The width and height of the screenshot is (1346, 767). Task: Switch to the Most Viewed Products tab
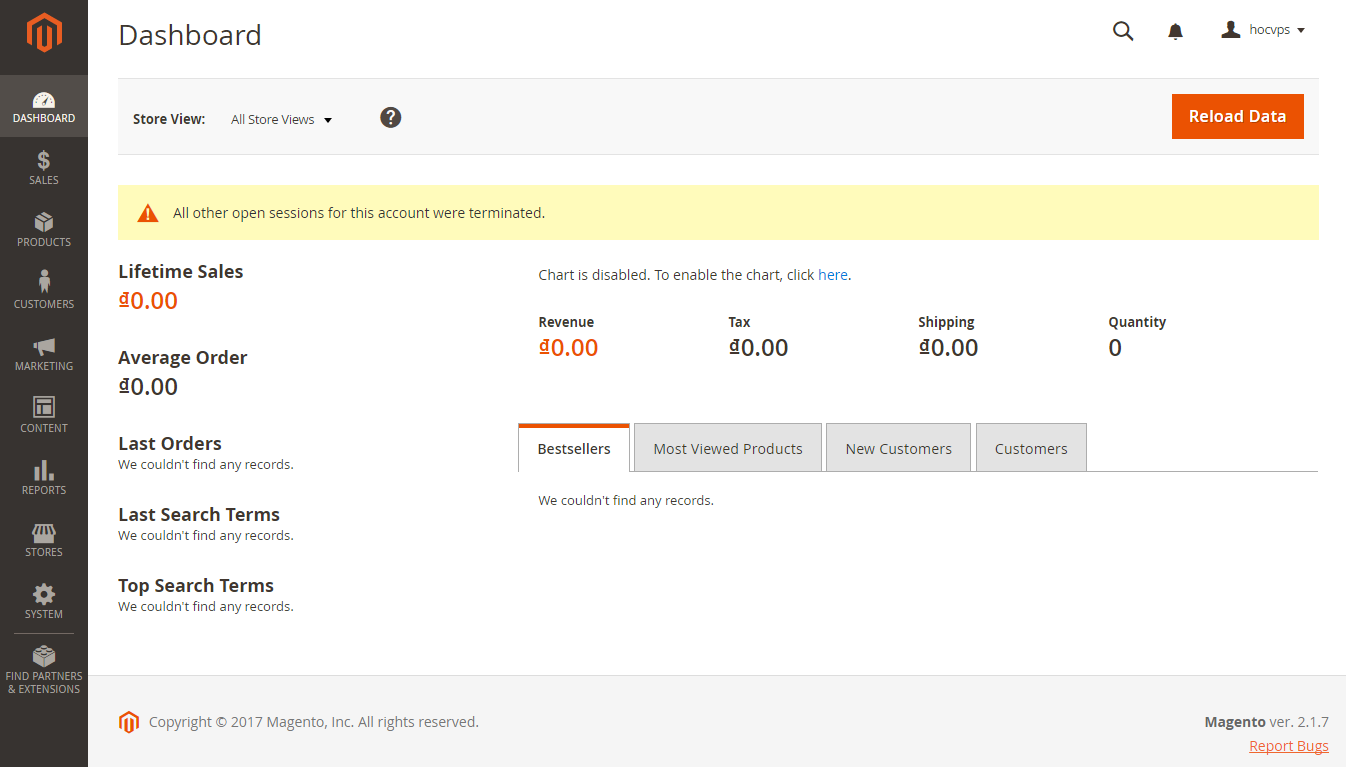pyautogui.click(x=727, y=447)
